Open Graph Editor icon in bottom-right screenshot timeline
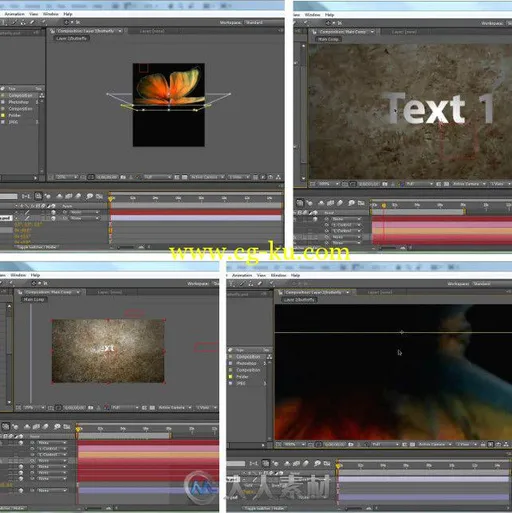This screenshot has height=513, width=512. (327, 464)
